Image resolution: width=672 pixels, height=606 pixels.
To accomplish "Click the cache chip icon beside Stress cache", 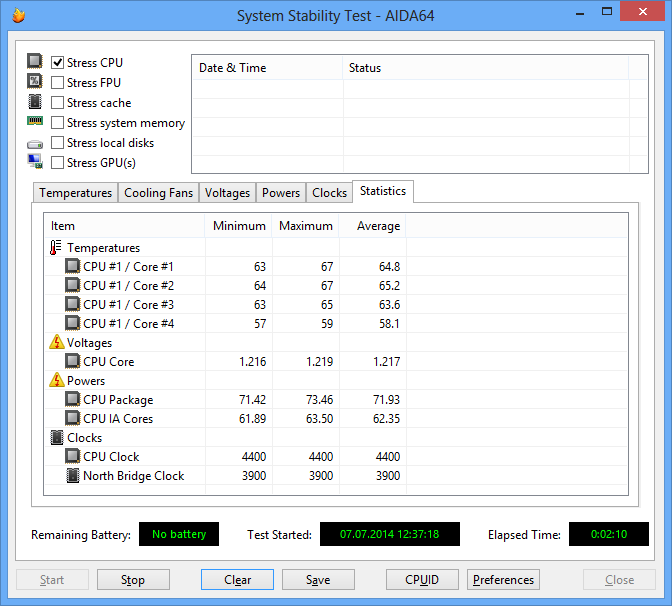I will click(x=35, y=102).
